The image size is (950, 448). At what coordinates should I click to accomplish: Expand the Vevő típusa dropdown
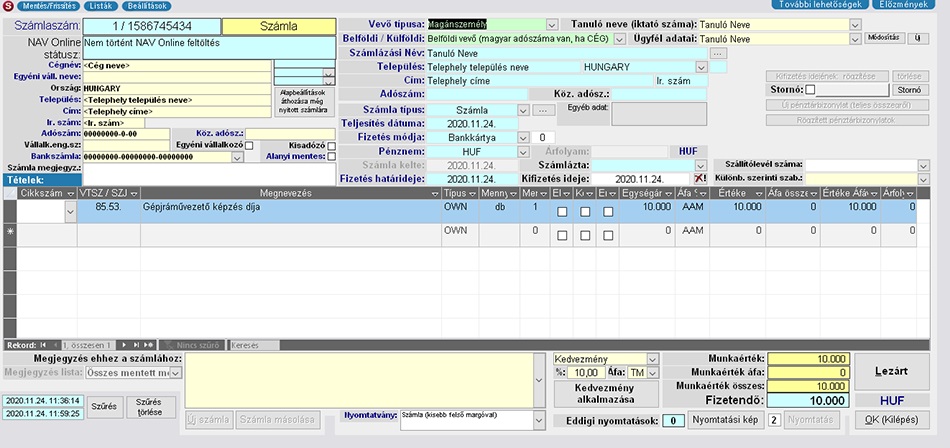click(552, 24)
